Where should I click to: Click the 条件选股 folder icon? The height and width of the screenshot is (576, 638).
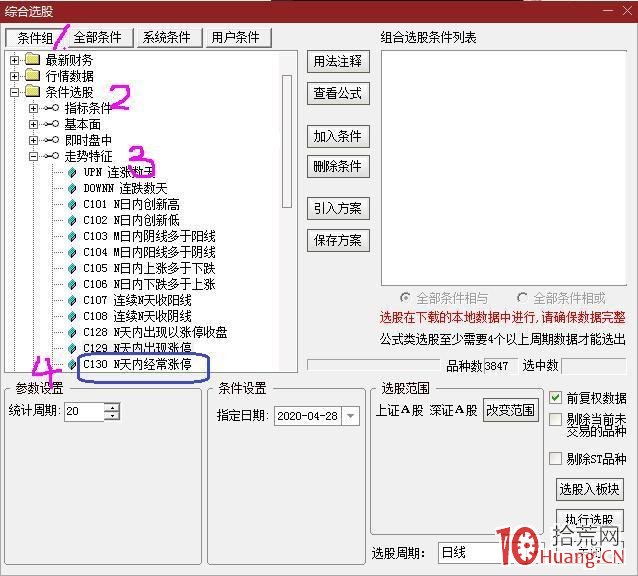coord(33,92)
